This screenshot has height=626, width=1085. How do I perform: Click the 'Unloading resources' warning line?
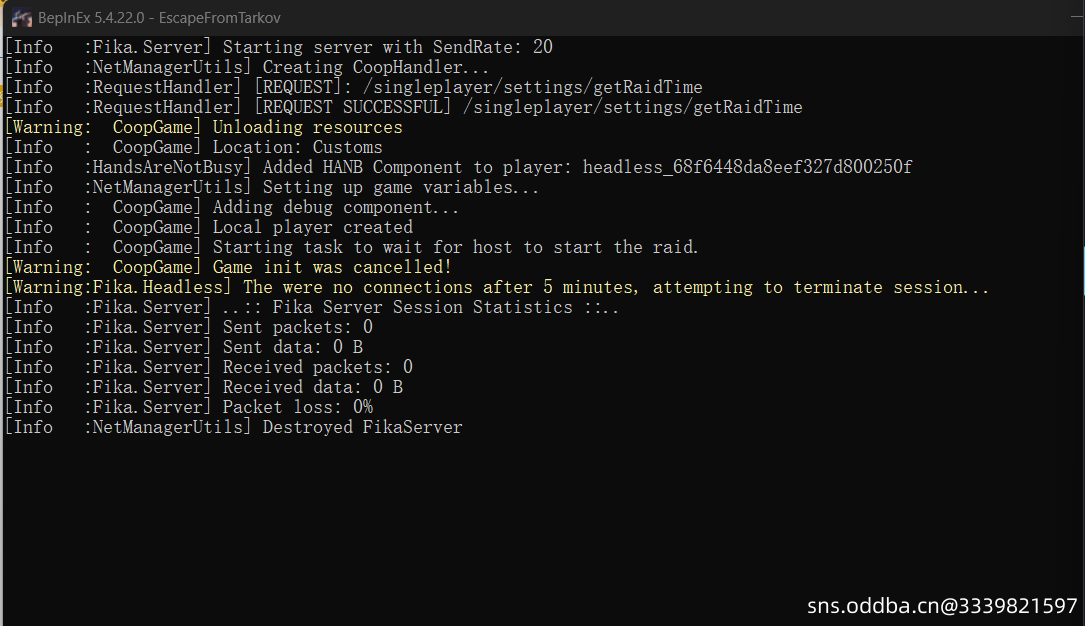(x=307, y=127)
